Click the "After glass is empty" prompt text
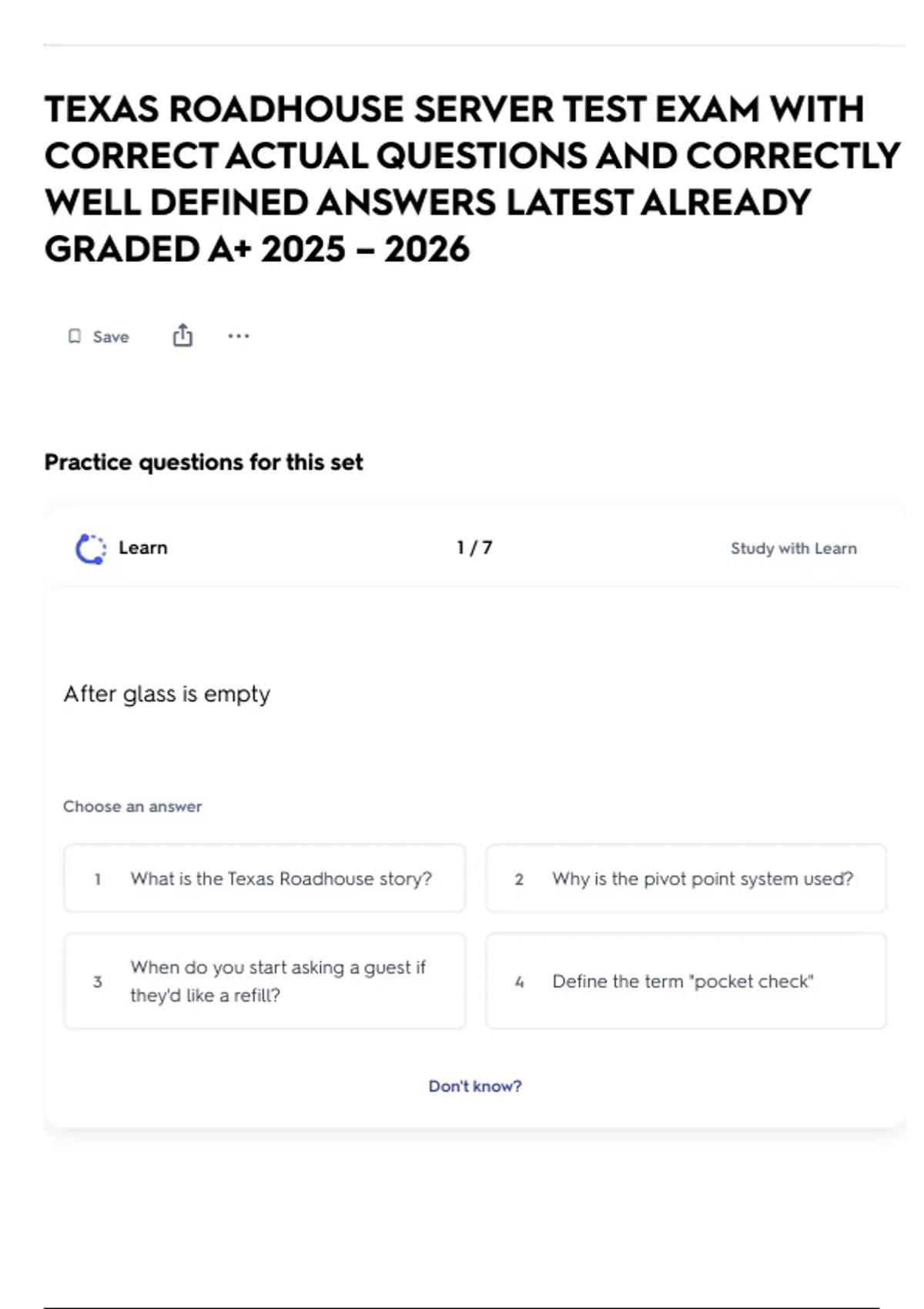 click(167, 694)
